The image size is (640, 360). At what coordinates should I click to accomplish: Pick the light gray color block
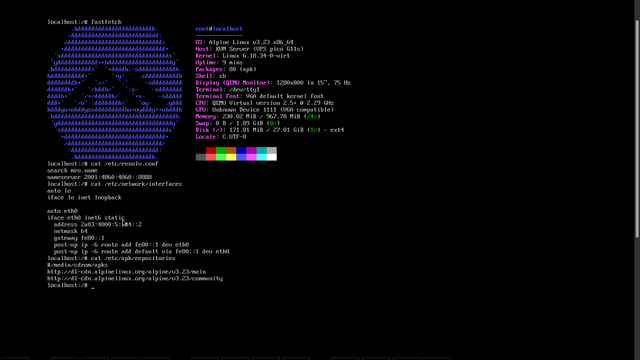(x=272, y=151)
